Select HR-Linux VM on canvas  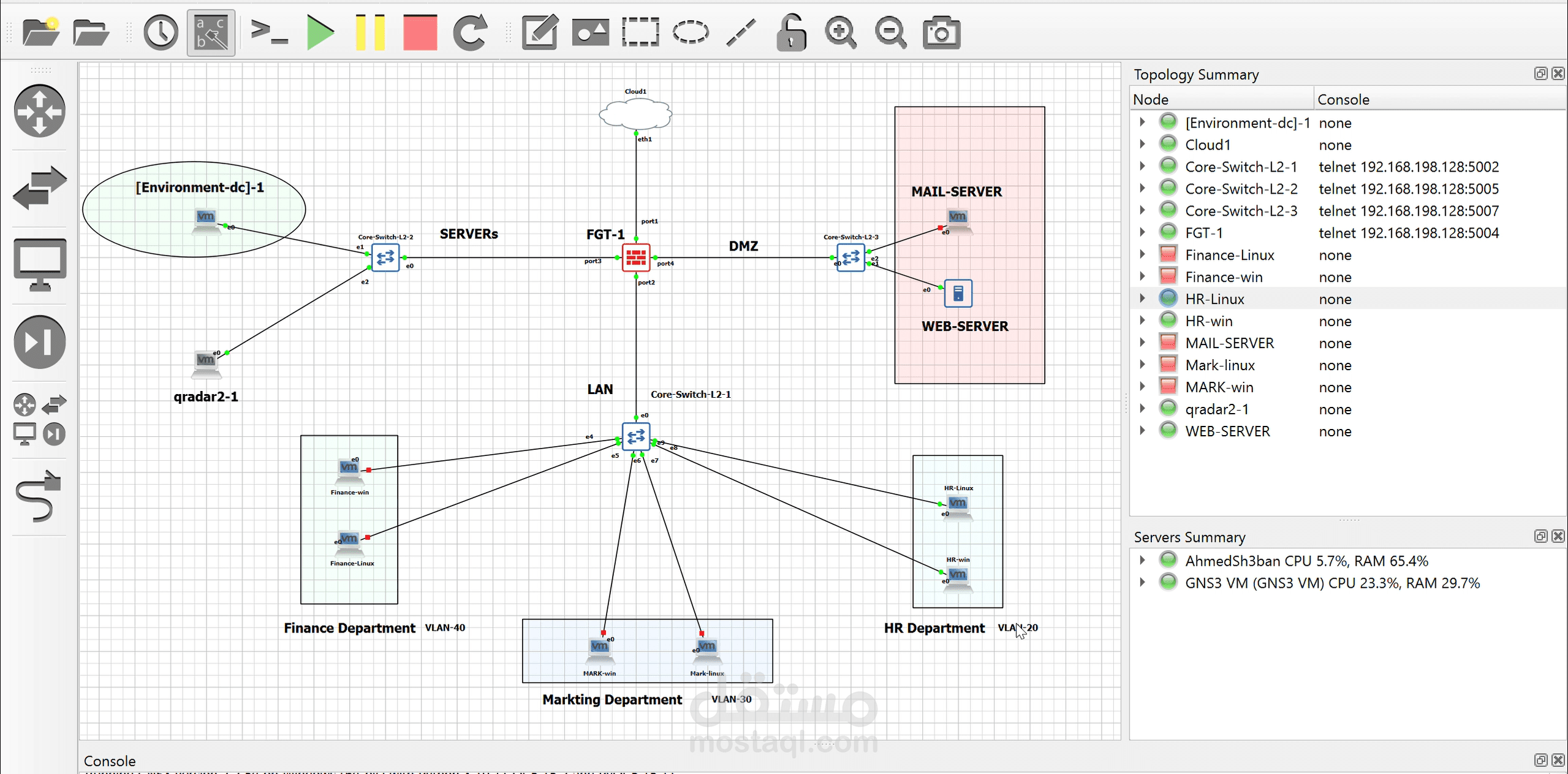point(958,507)
